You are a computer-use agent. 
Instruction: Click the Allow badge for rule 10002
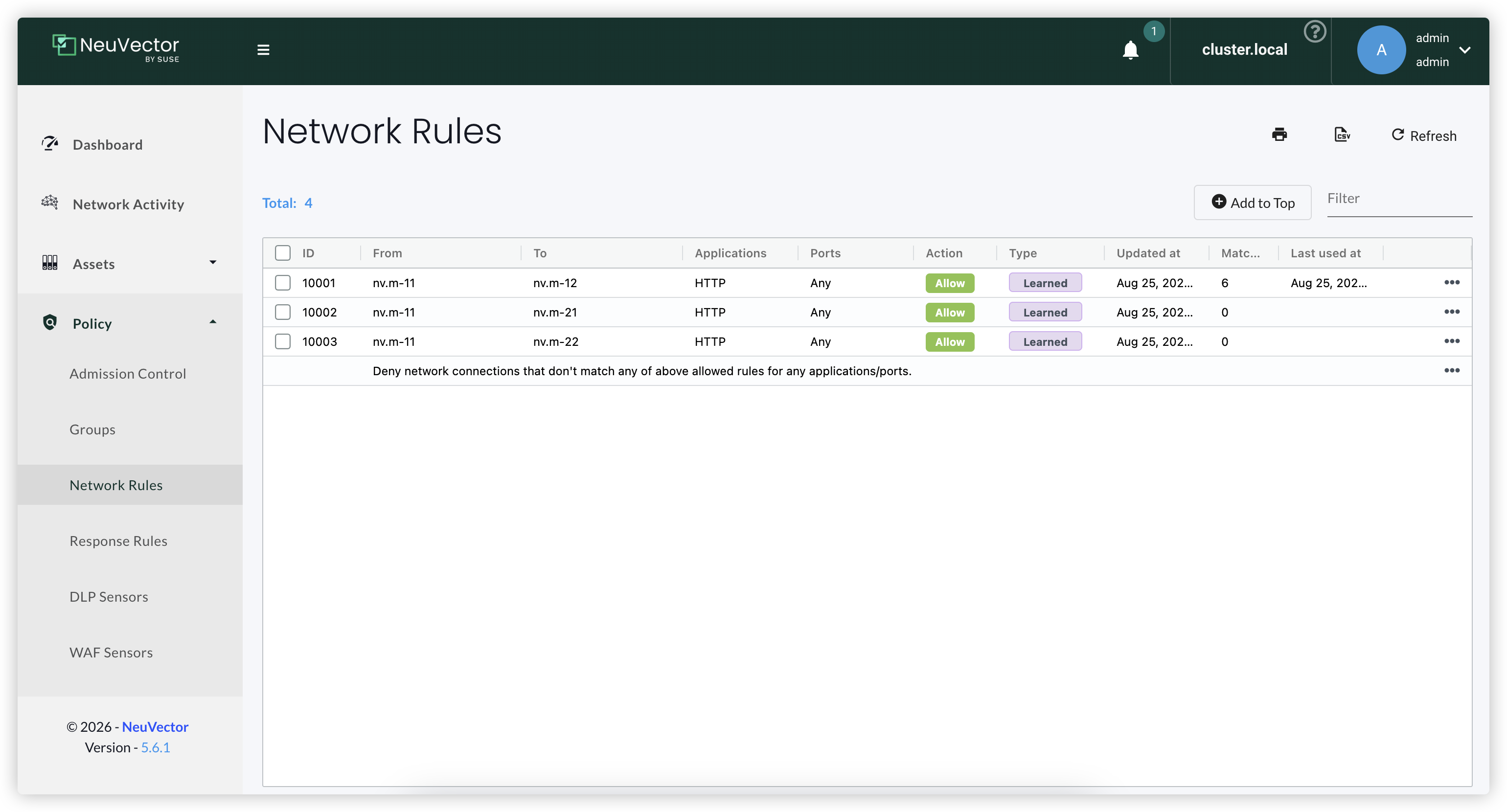pos(950,313)
